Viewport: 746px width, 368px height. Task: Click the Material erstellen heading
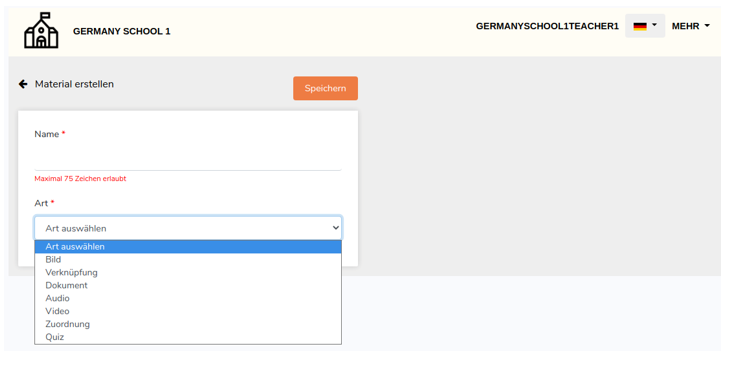click(74, 84)
